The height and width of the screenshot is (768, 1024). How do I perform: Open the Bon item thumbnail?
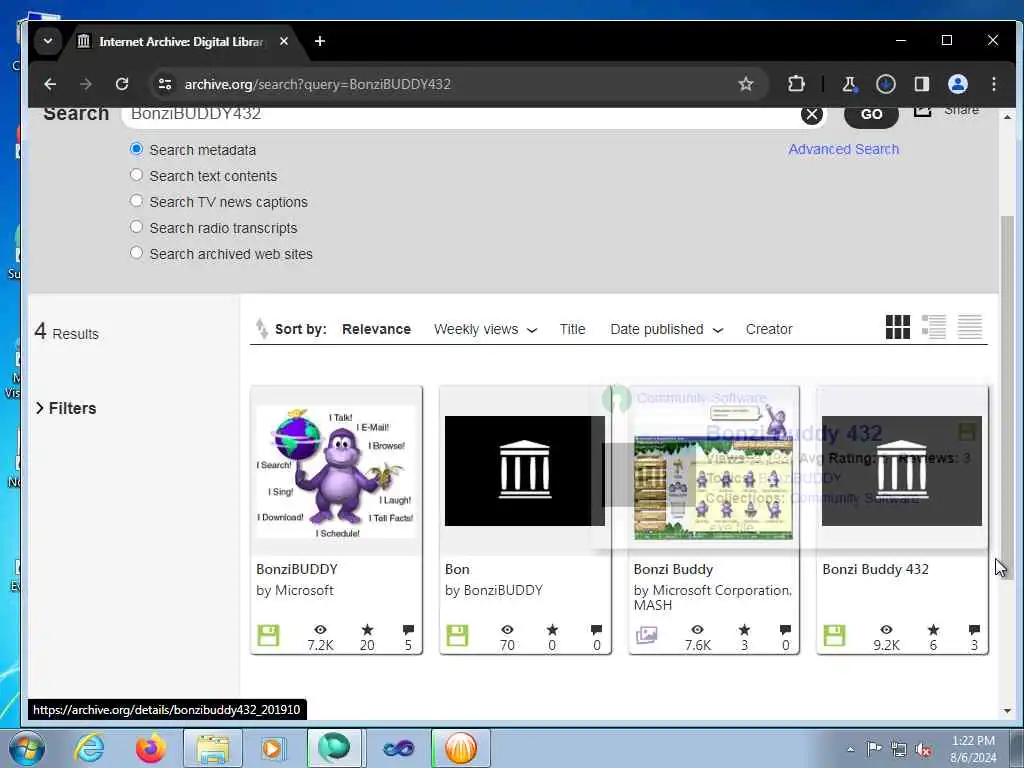524,471
